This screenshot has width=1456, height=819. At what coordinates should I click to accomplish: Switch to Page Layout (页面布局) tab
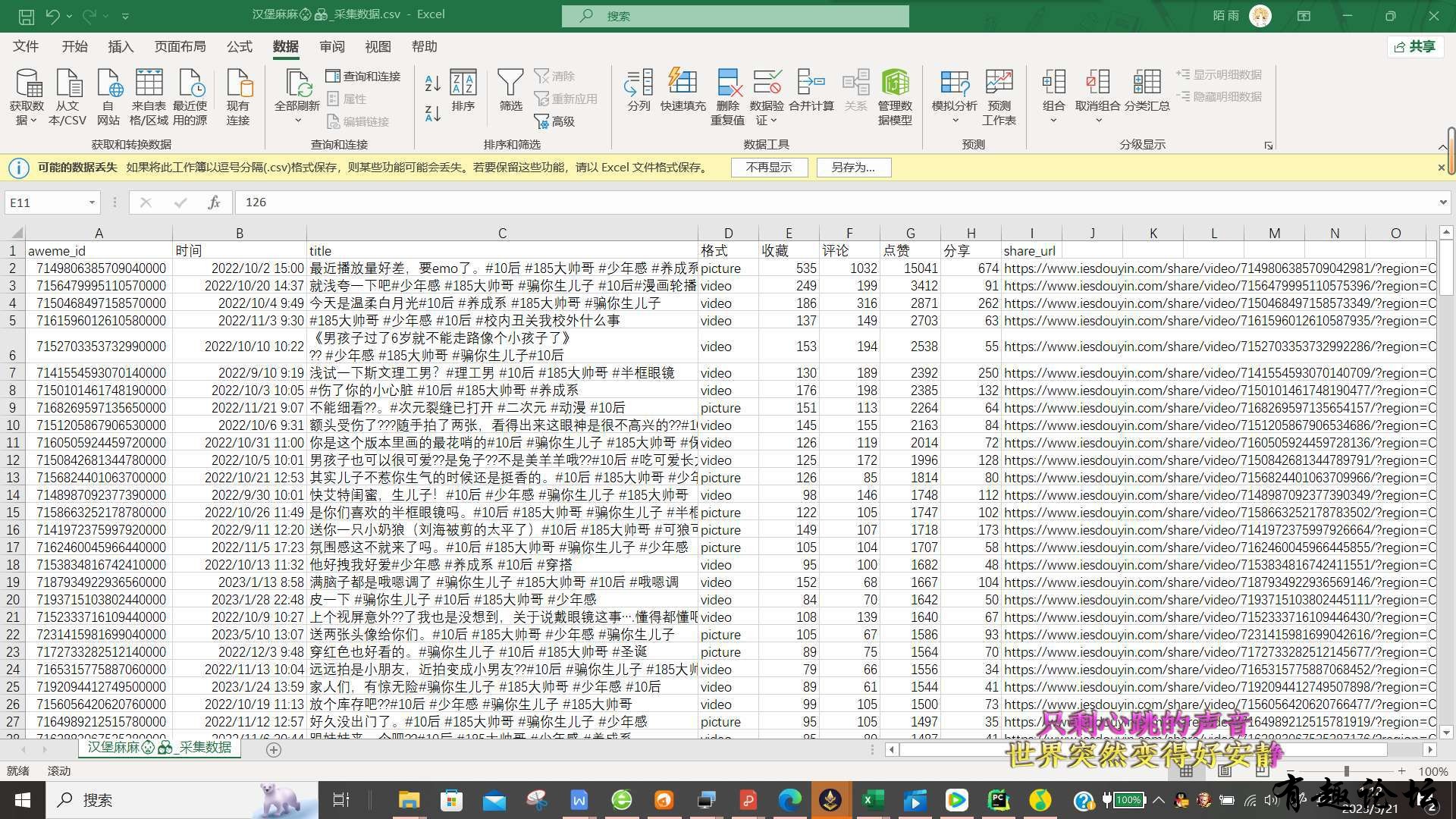[x=180, y=46]
